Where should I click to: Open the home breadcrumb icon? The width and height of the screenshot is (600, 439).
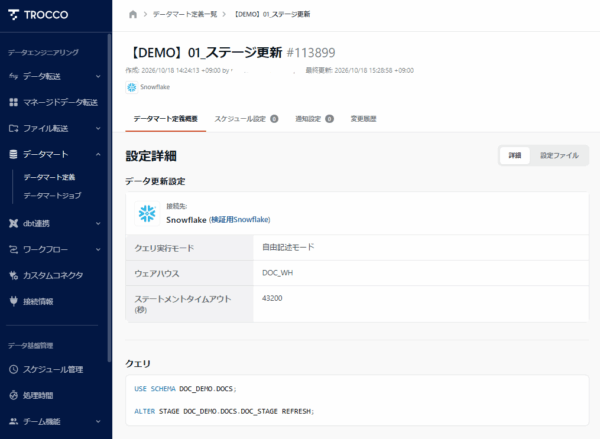(133, 15)
